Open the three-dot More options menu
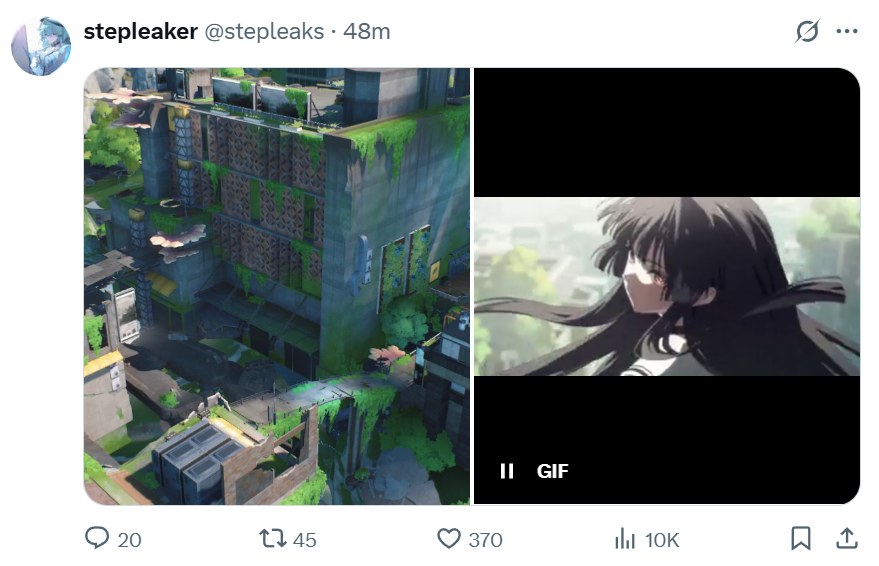The image size is (879, 566). pyautogui.click(x=846, y=31)
